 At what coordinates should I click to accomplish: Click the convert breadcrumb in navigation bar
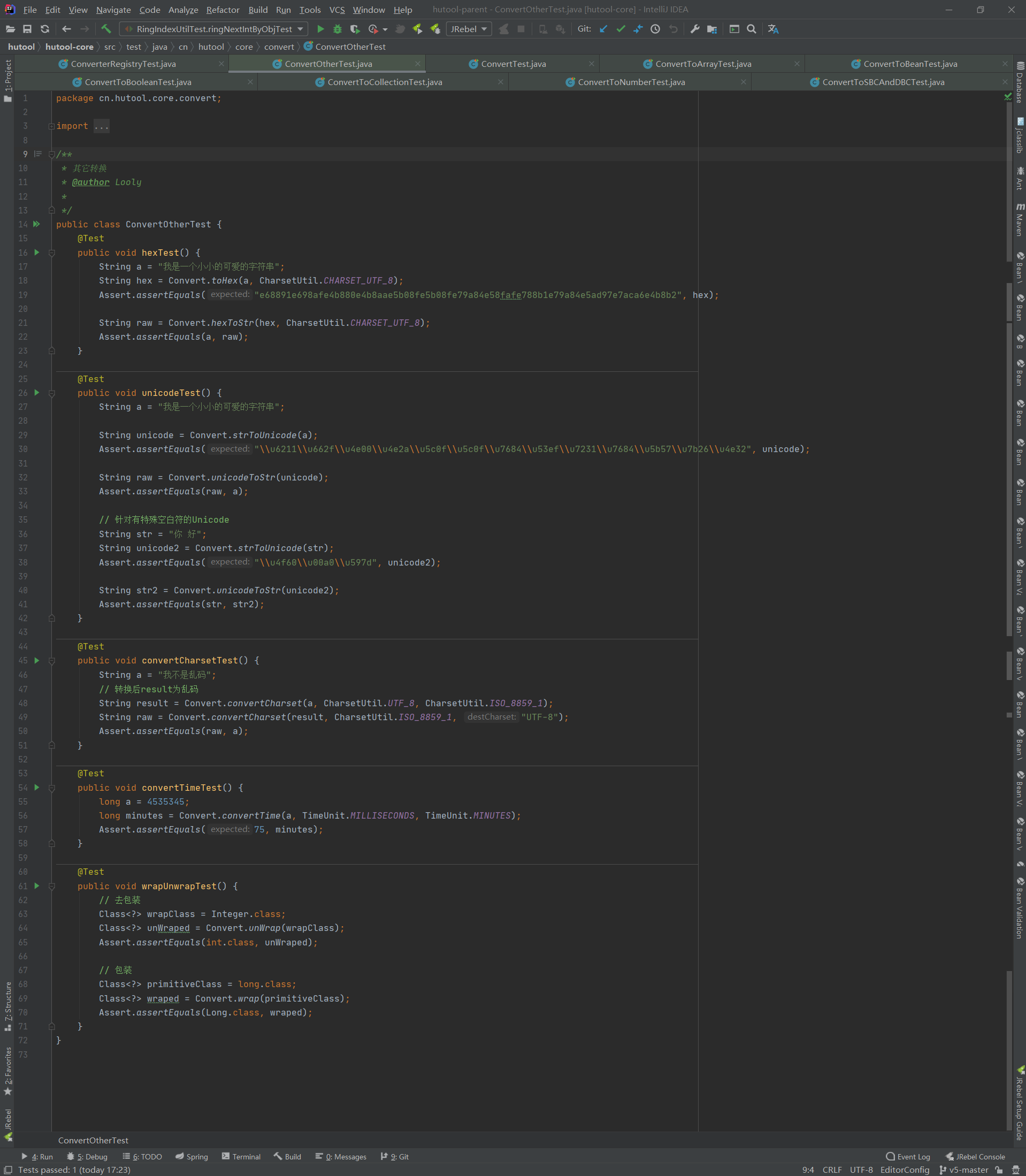pyautogui.click(x=279, y=47)
